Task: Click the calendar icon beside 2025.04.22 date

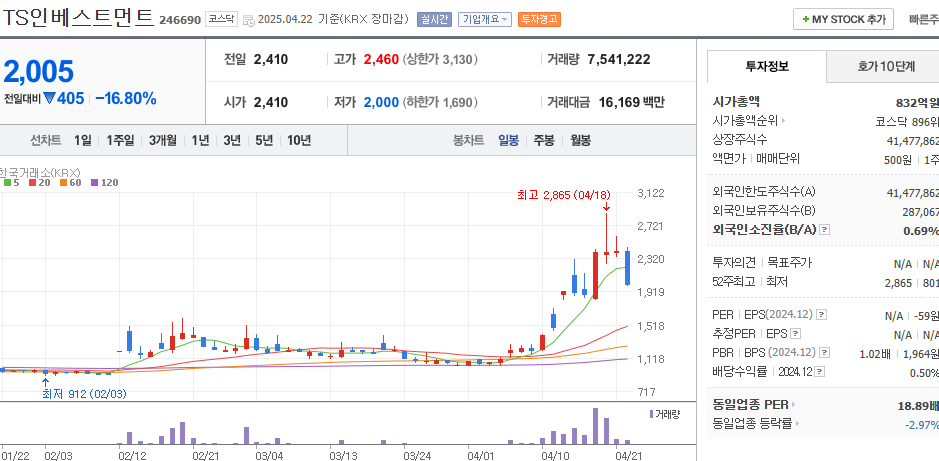Action: point(249,20)
